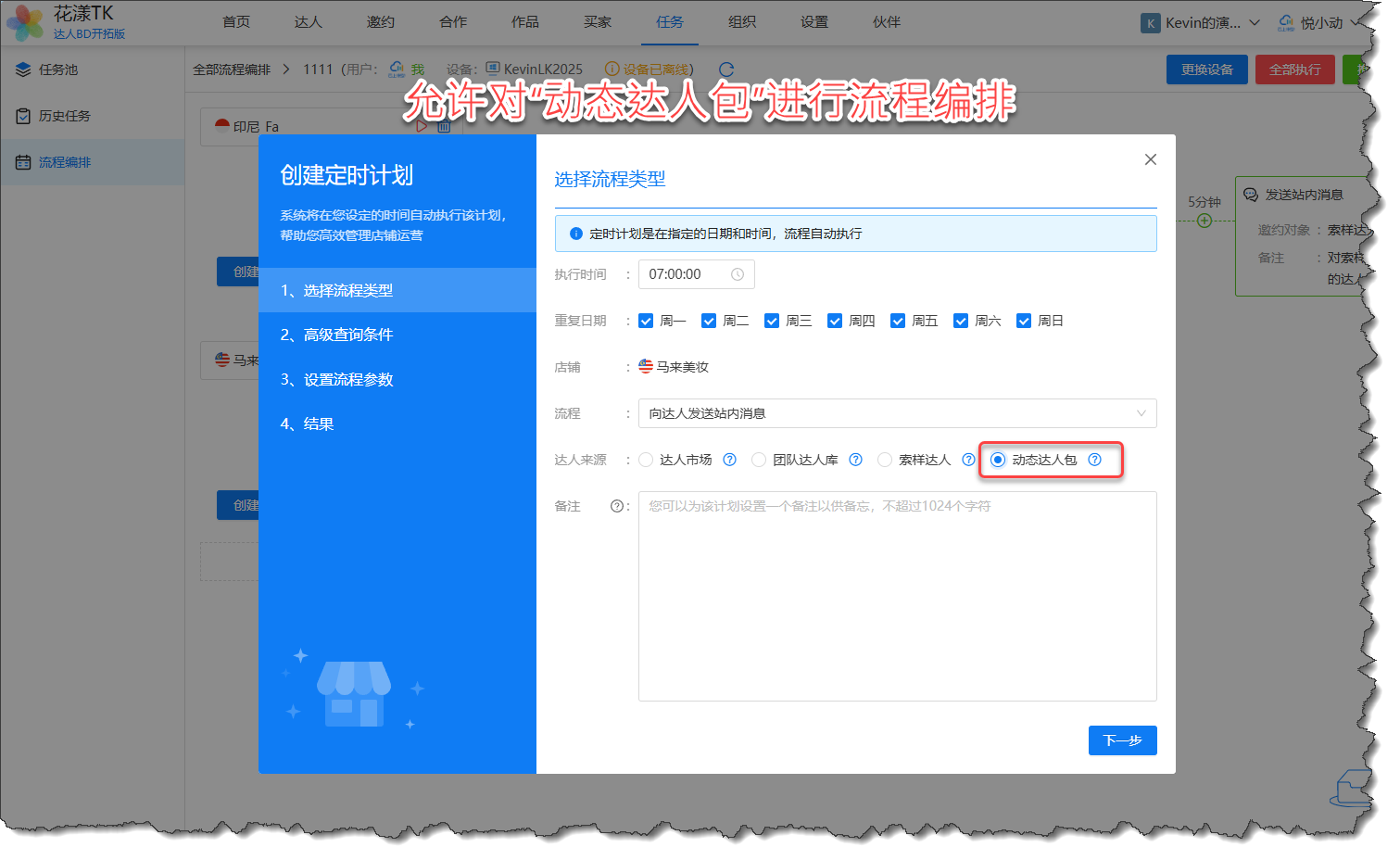Viewport: 1400px width, 860px height.
Task: Click the help icon next to 动态达人包
Action: tap(1094, 460)
